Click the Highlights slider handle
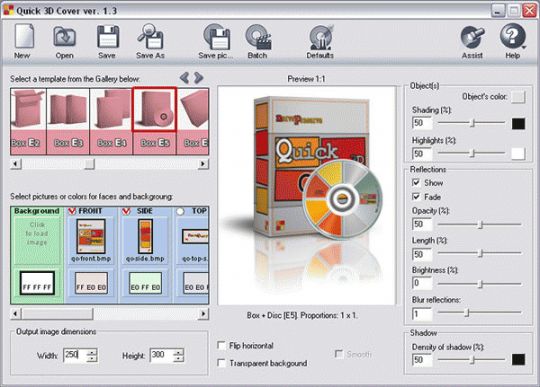The height and width of the screenshot is (387, 540). pos(473,153)
